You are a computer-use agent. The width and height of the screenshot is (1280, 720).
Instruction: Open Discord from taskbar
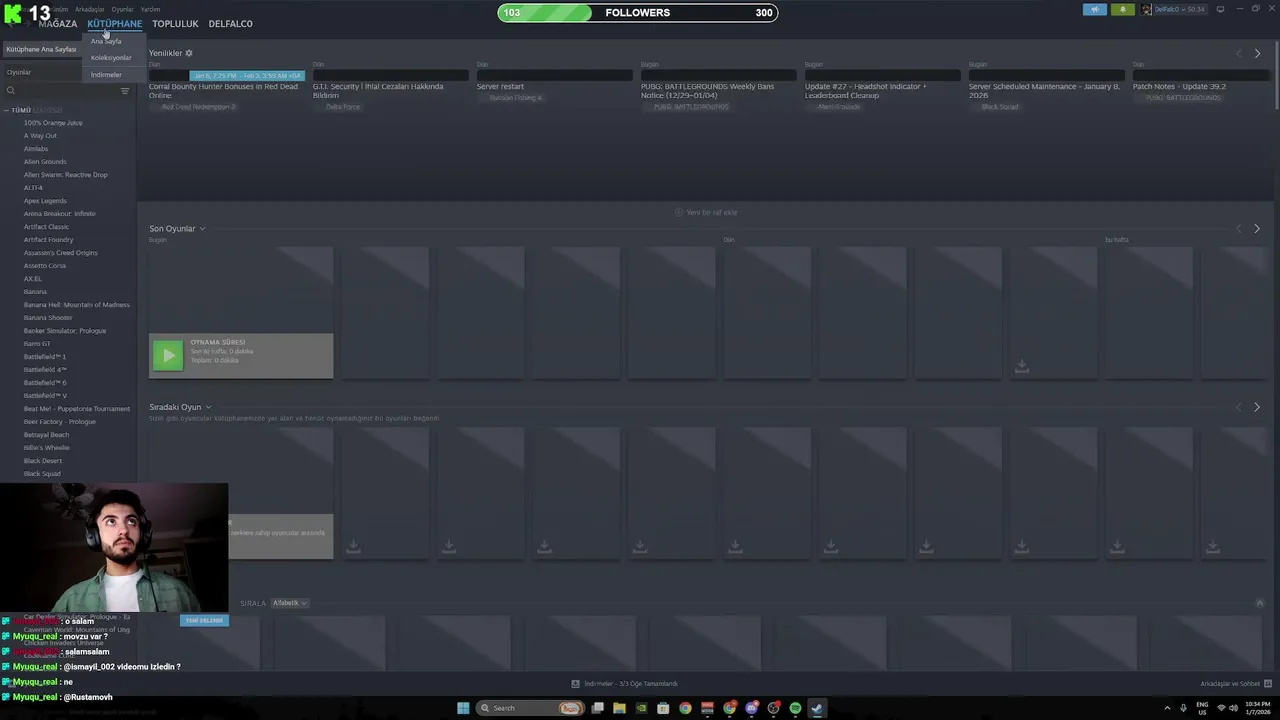(x=751, y=708)
